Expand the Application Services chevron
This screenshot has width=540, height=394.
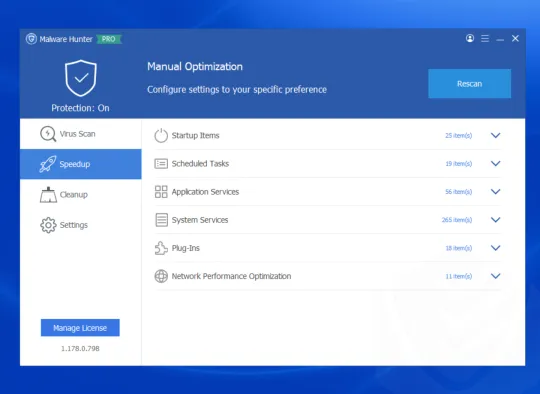click(x=495, y=191)
